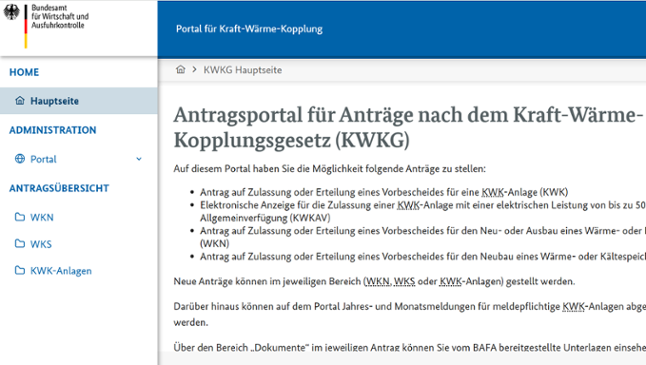Click the 'Über den Bereich Dokumente' paragraph
Image resolution: width=646 pixels, height=365 pixels.
410,347
